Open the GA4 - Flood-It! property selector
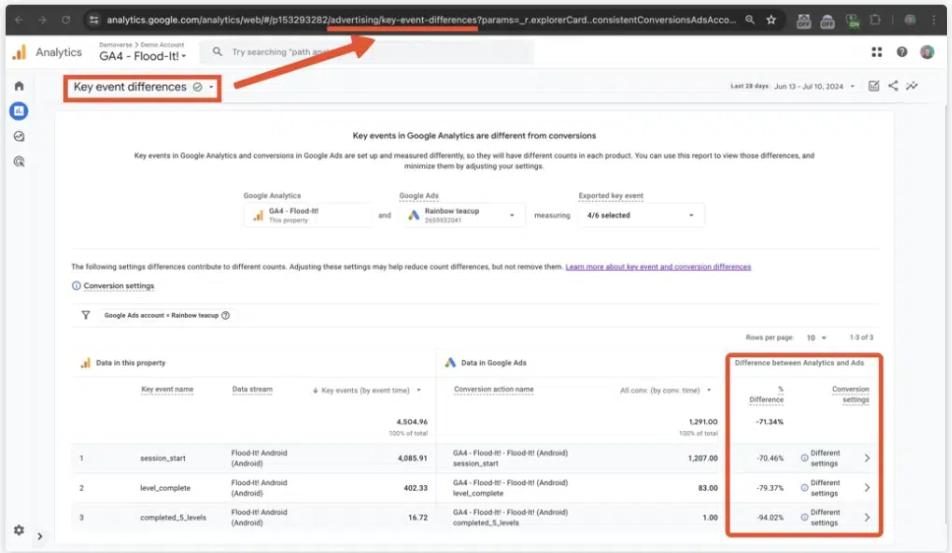Screen dimensions: 952x553 coord(143,56)
